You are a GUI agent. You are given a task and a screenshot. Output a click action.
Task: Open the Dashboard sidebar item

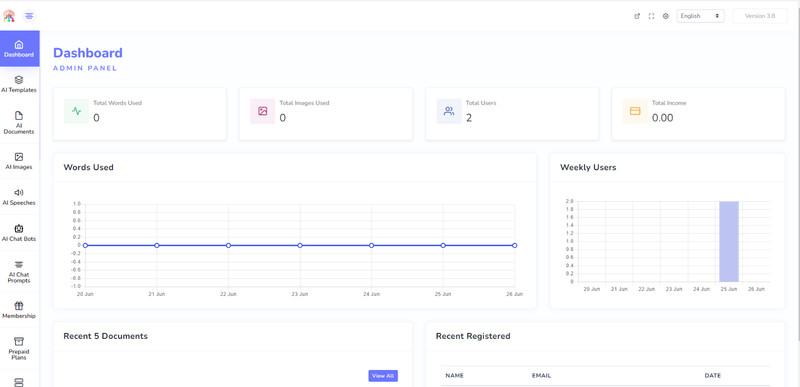(x=19, y=48)
